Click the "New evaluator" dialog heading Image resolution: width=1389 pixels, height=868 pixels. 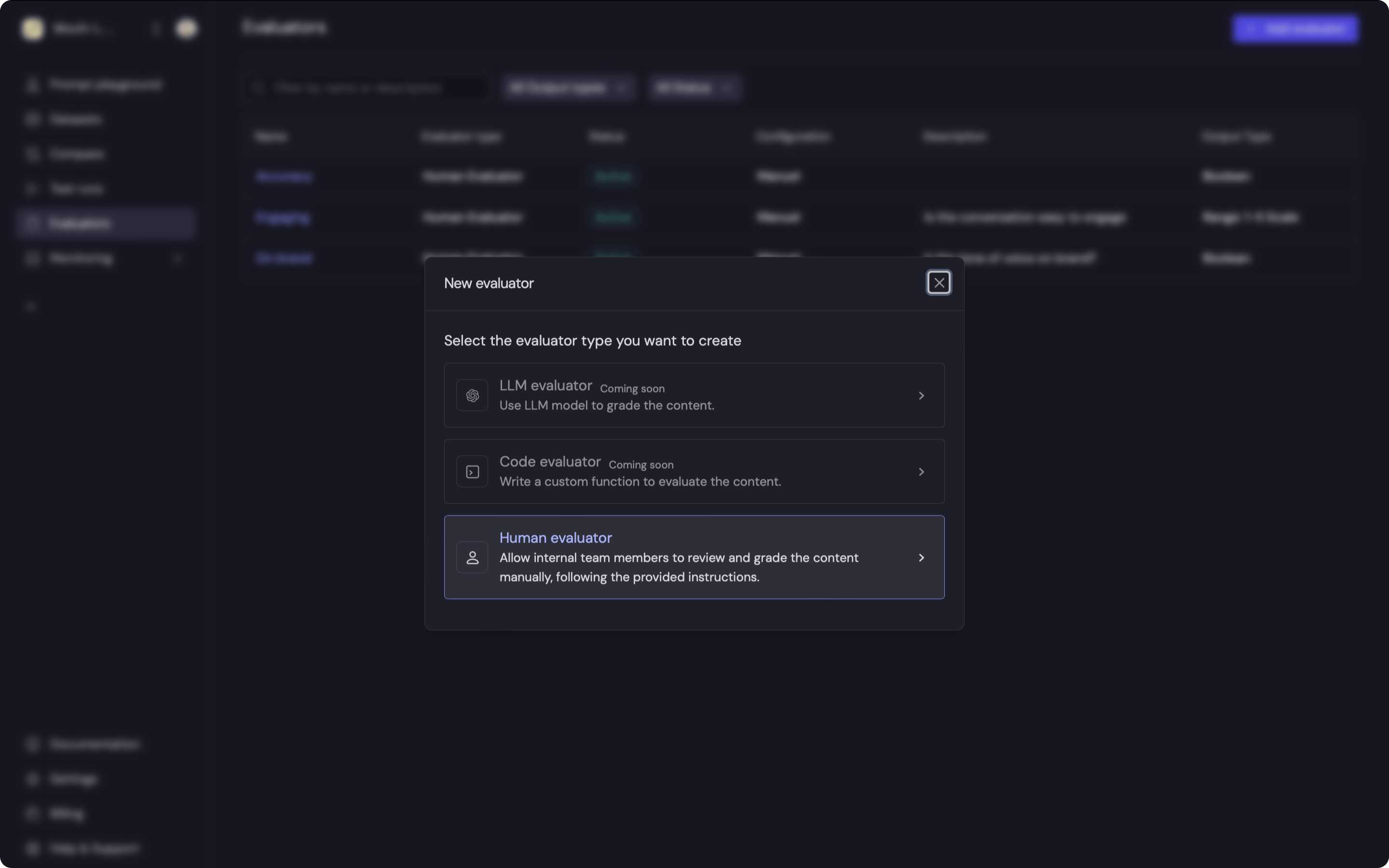click(489, 283)
